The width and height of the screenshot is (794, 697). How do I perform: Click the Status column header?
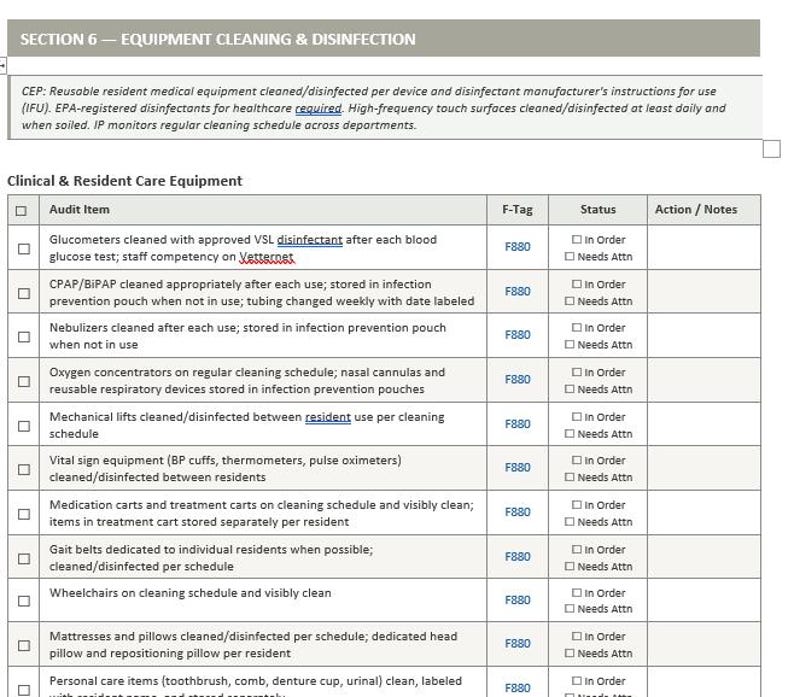[598, 210]
